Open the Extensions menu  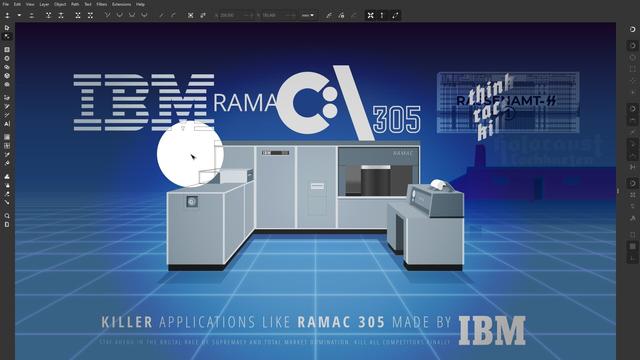click(122, 4)
